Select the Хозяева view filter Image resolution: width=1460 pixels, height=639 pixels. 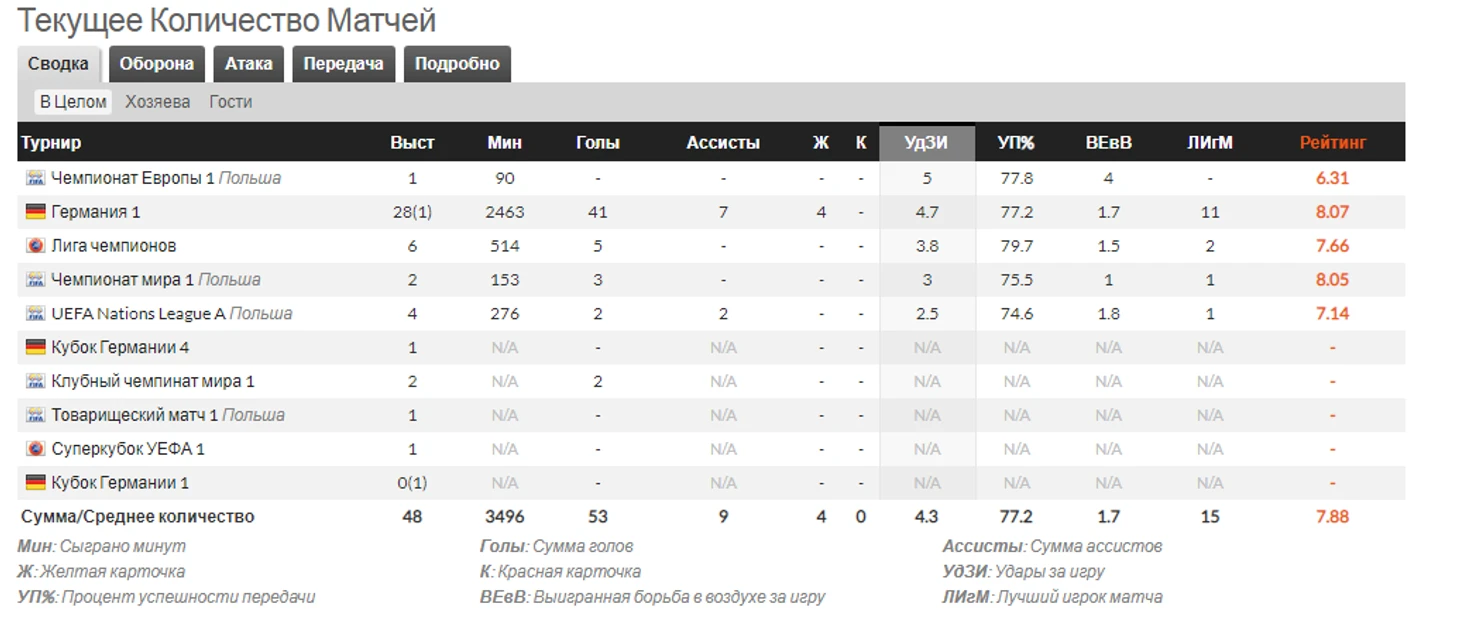(x=157, y=102)
